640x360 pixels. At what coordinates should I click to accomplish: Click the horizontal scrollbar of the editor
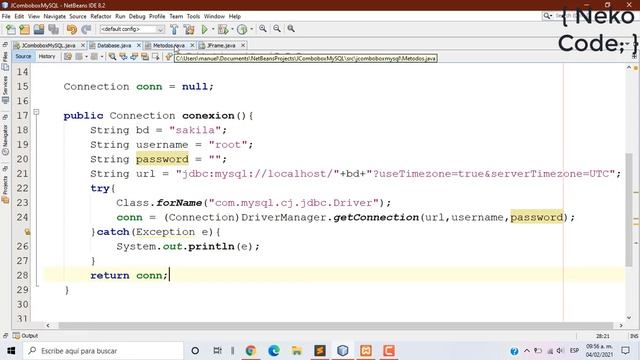336,325
